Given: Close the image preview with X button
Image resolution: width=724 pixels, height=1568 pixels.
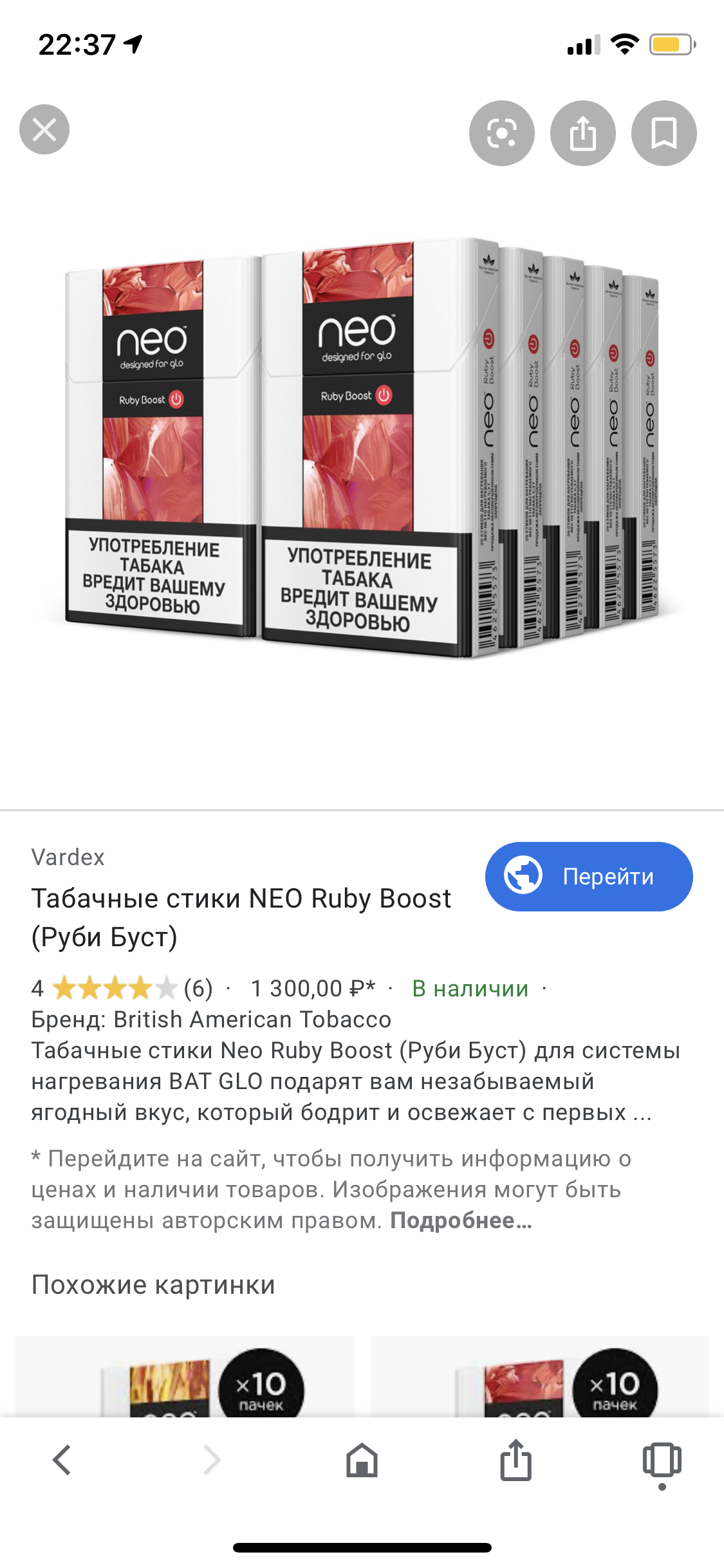Looking at the screenshot, I should [x=44, y=129].
